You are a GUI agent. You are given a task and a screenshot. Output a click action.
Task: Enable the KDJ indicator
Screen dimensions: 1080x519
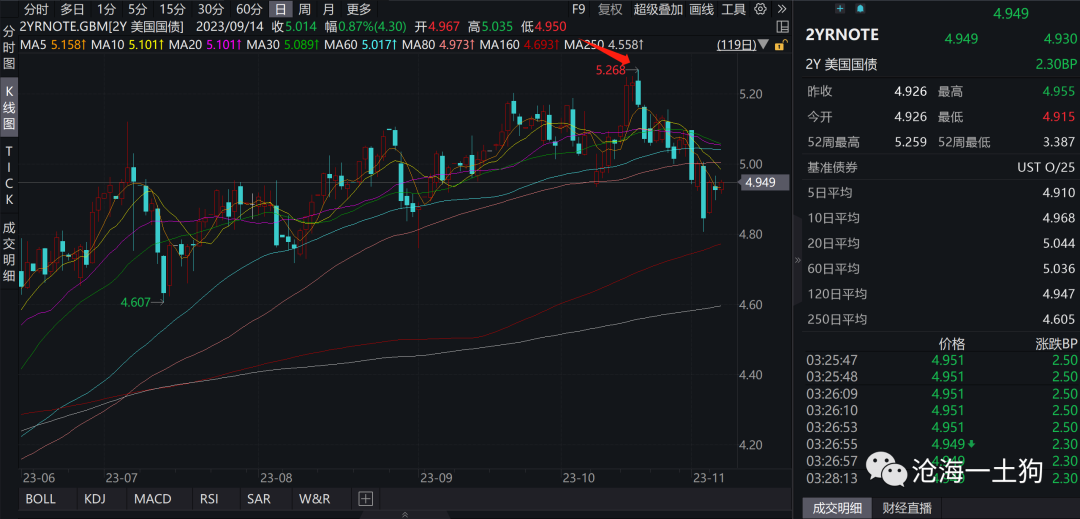point(94,498)
